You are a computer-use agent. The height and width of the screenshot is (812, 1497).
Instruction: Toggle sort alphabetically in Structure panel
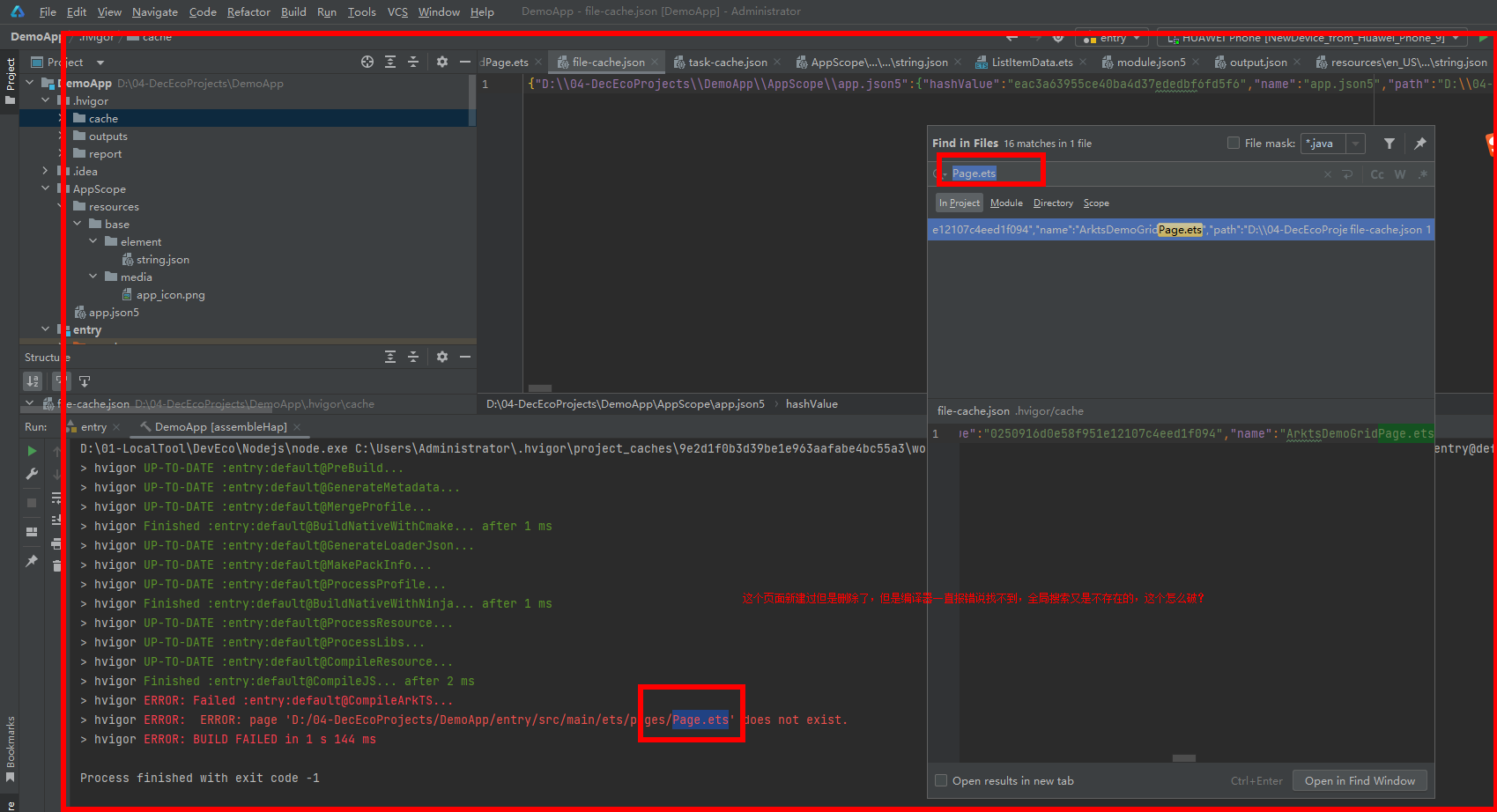coord(33,381)
